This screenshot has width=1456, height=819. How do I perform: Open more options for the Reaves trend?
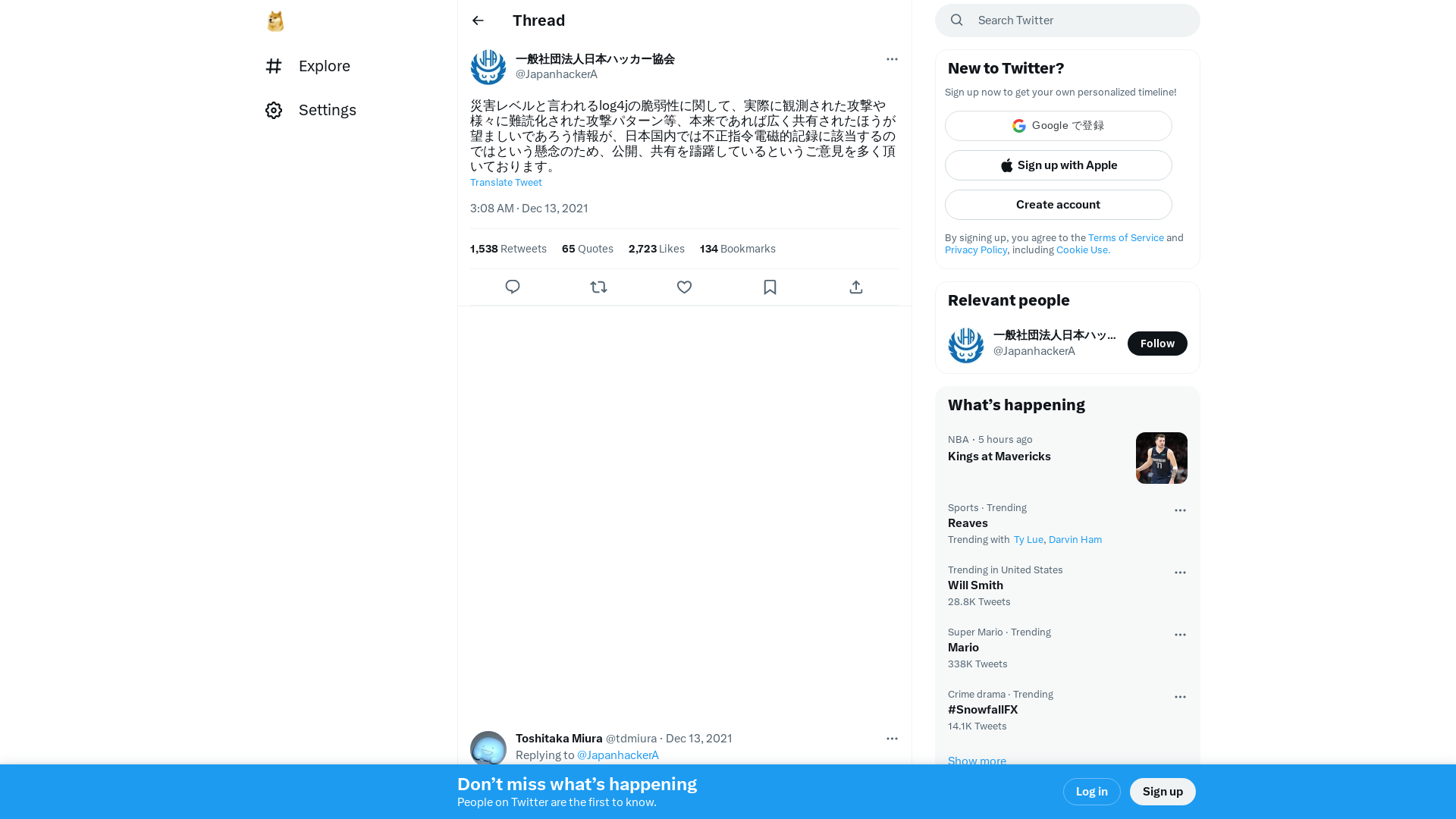tap(1180, 510)
